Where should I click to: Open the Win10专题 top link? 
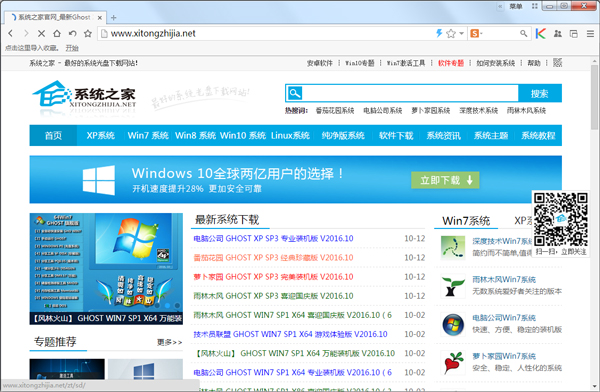click(360, 63)
